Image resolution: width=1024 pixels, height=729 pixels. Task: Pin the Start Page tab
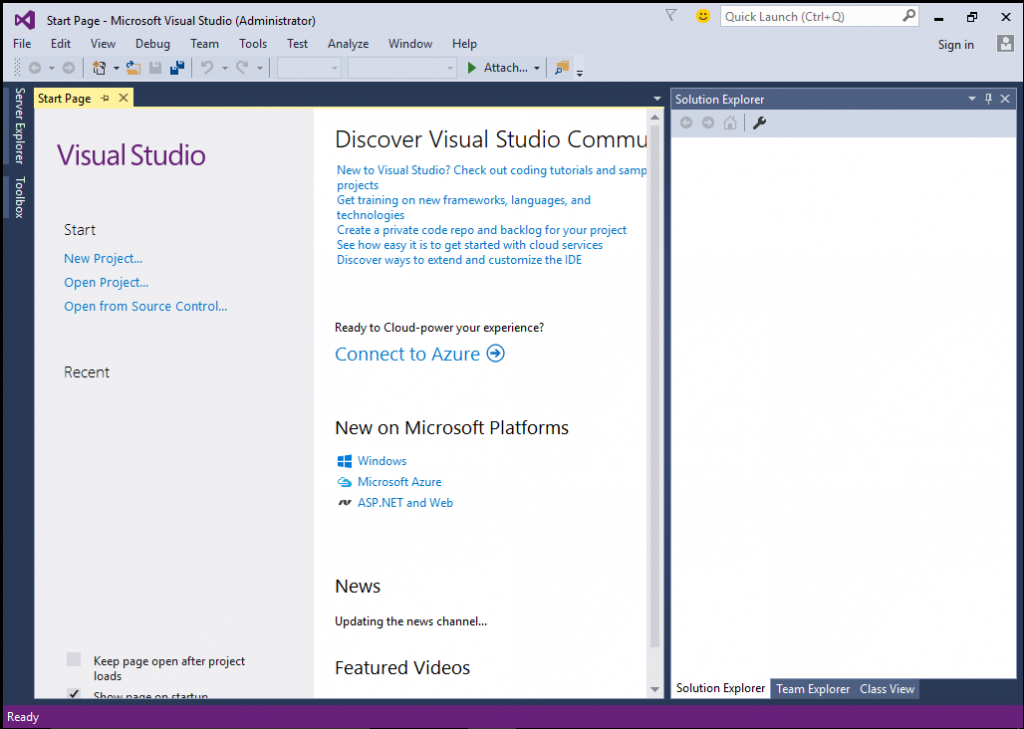click(x=105, y=99)
